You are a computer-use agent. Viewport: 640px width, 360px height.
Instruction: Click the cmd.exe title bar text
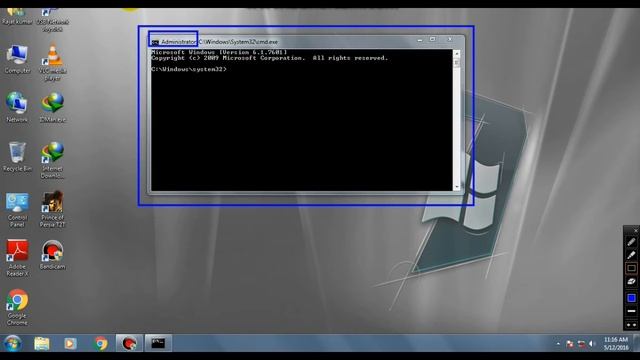[x=220, y=42]
